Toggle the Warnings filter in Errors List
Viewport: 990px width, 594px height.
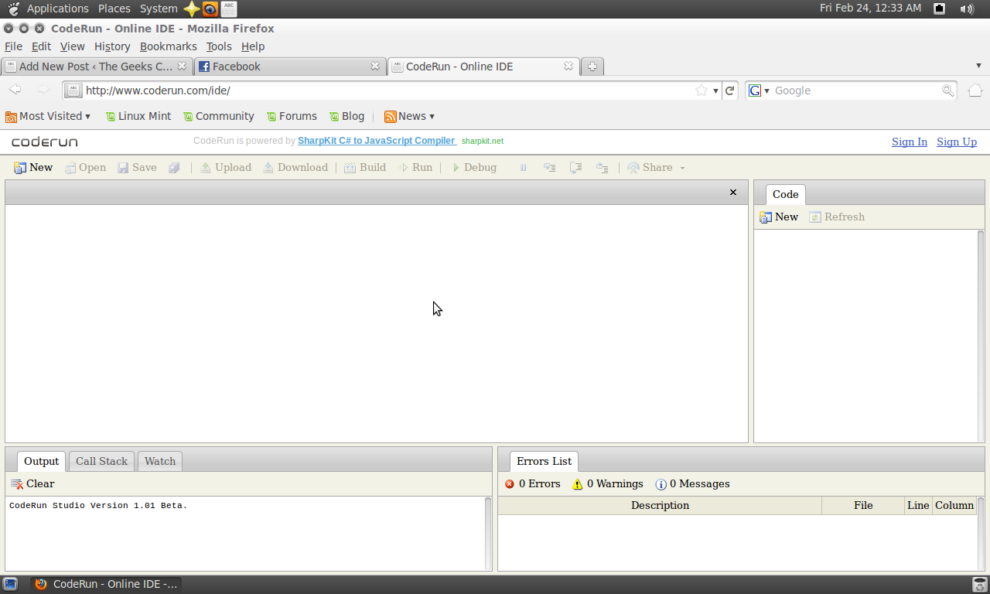[608, 484]
